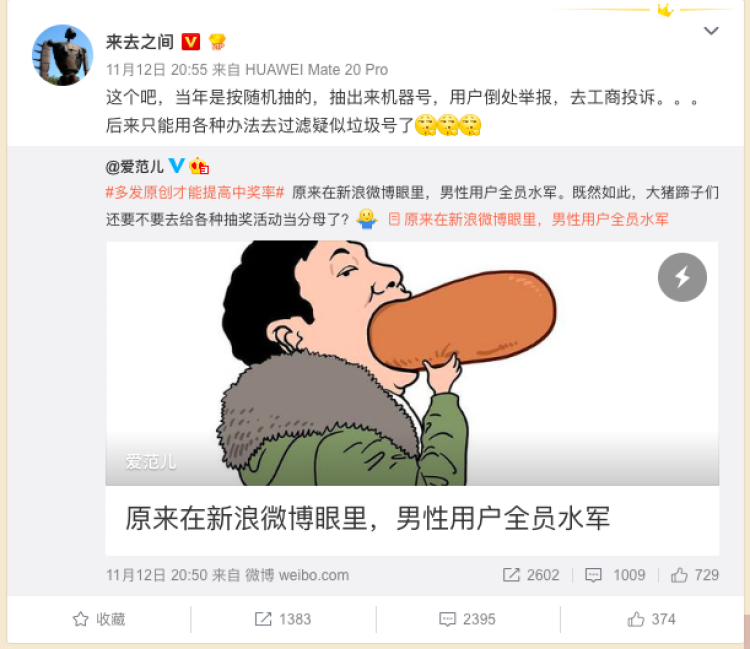Click the original post comment icon 1009
This screenshot has width=750, height=649.
pyautogui.click(x=615, y=574)
